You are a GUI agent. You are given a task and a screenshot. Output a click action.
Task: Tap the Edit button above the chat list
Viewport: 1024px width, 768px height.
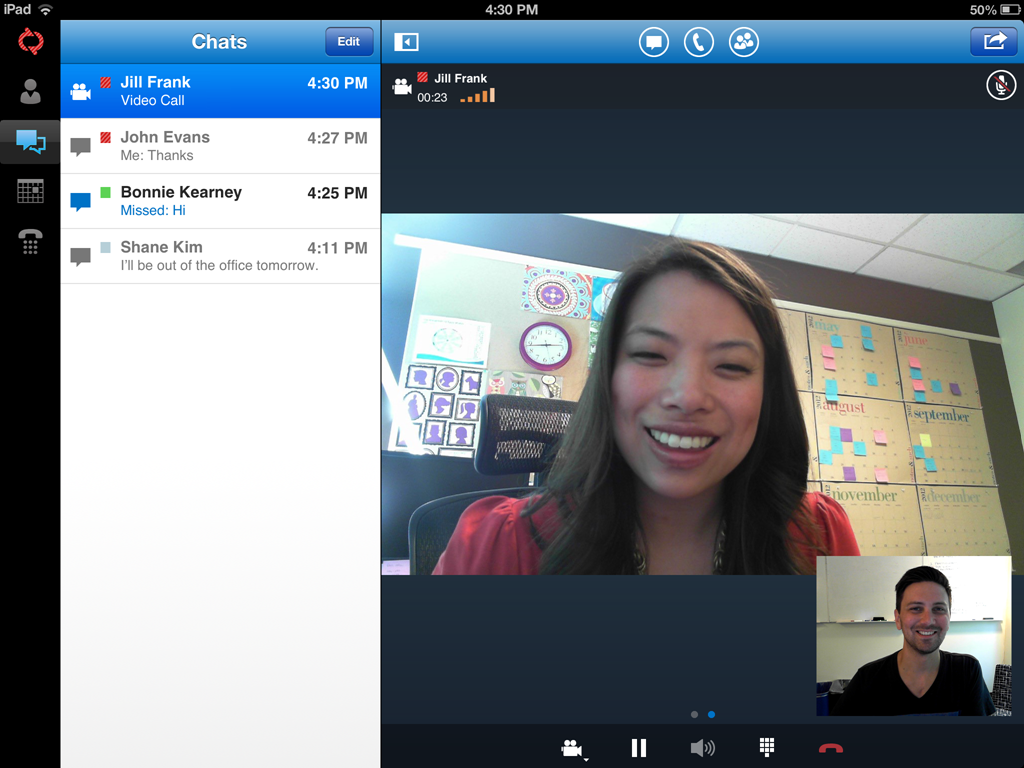(x=348, y=41)
